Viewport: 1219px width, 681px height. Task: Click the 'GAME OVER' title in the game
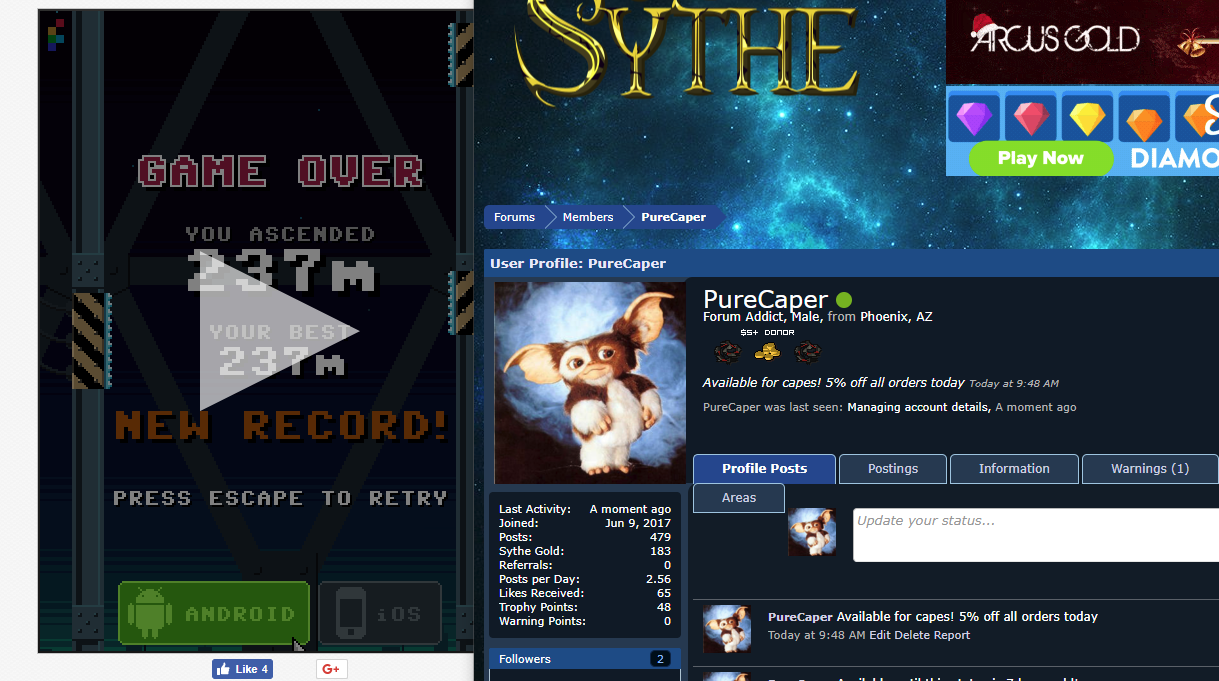(281, 172)
